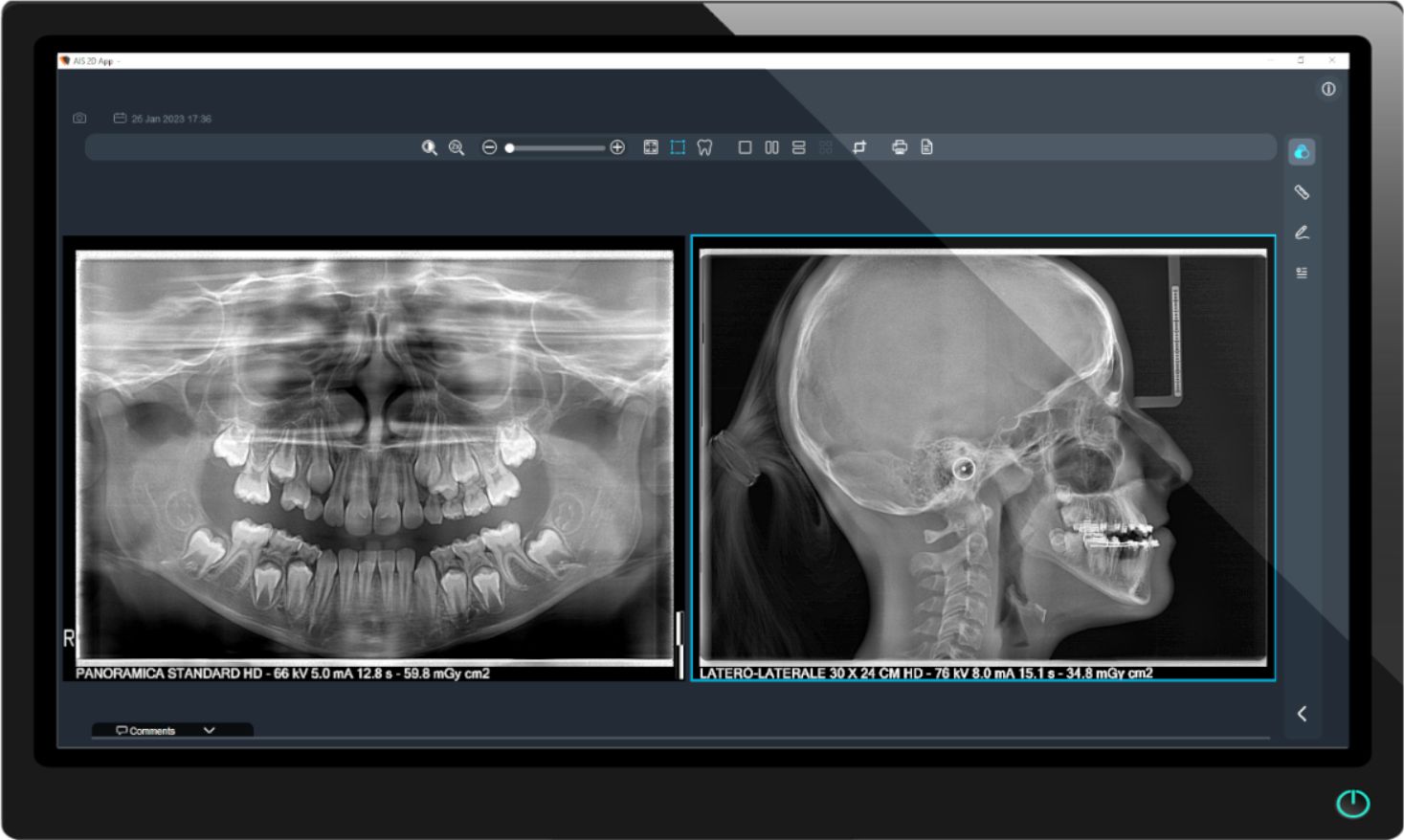Click the zoom in plus button
Viewport: 1404px width, 840px height.
coord(617,147)
